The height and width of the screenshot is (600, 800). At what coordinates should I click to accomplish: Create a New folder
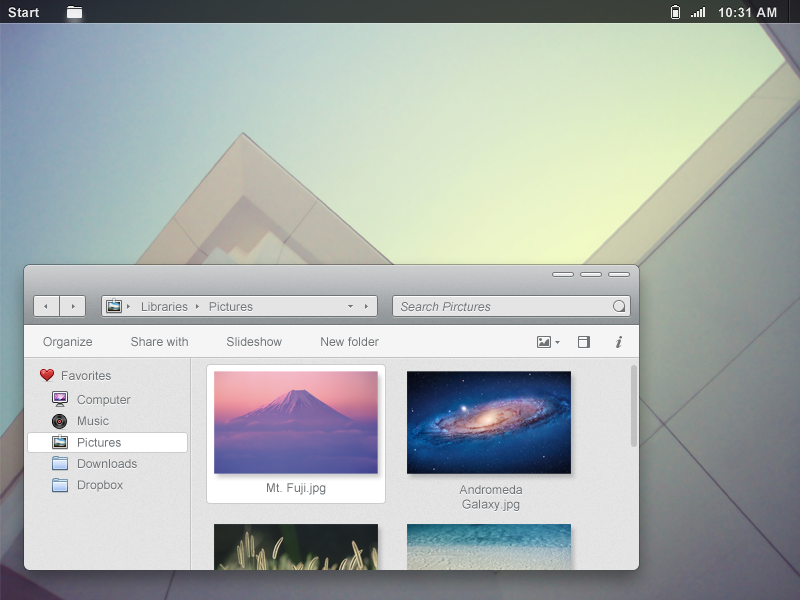pyautogui.click(x=349, y=341)
